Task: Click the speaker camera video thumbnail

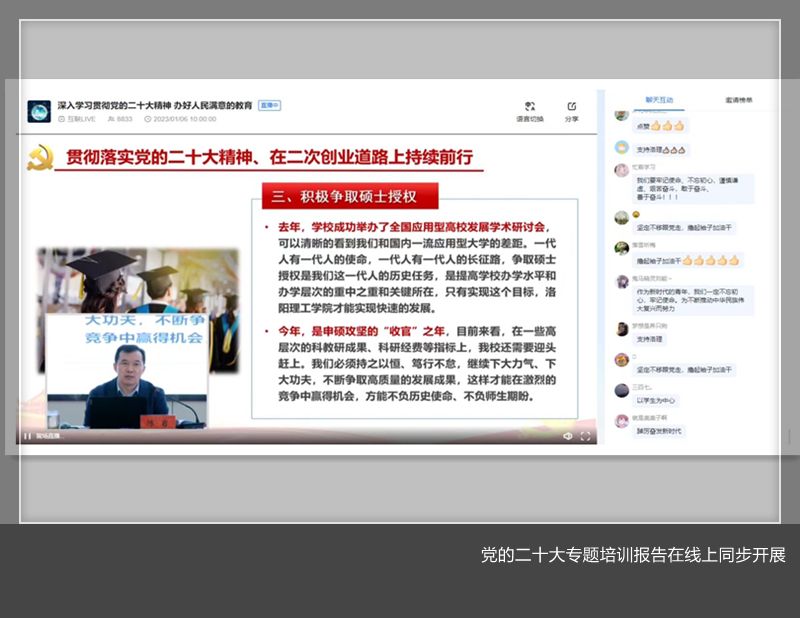Action: pyautogui.click(x=127, y=372)
